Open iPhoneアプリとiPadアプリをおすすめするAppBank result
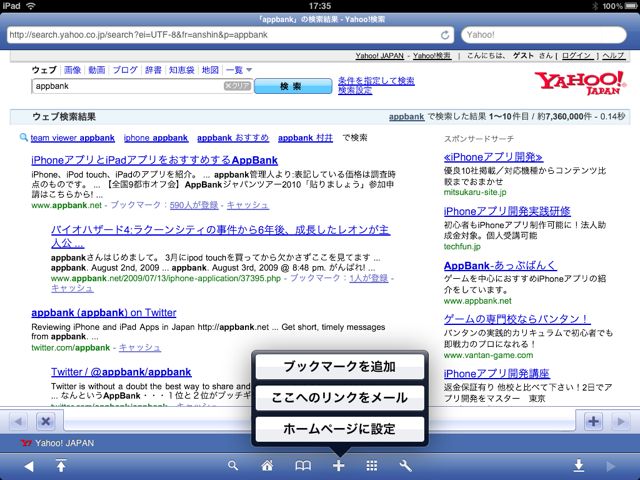640x480 pixels. point(154,160)
